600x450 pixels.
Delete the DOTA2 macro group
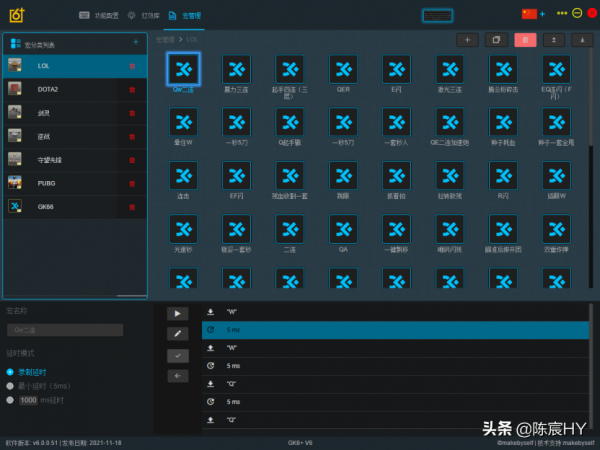[x=132, y=89]
